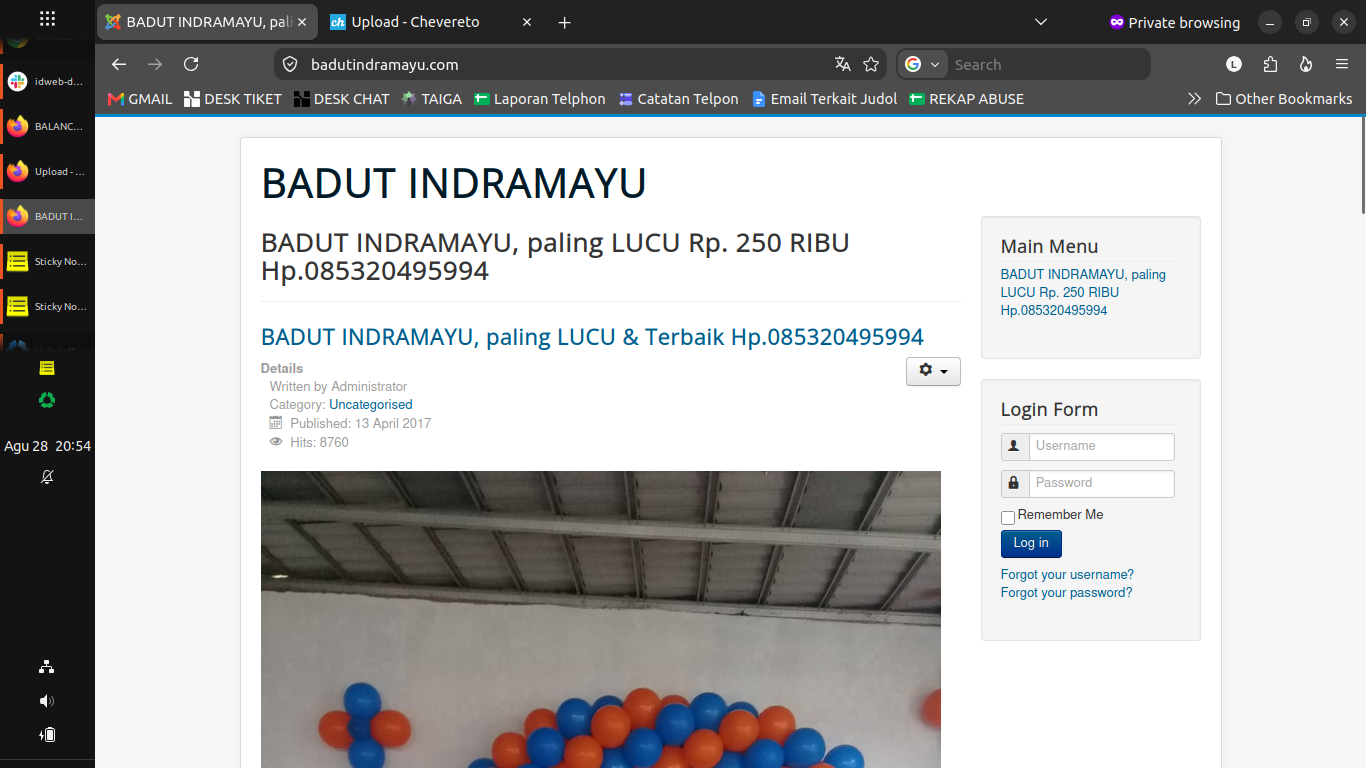Select the BADUT I... Firefox dock entry

(47, 216)
